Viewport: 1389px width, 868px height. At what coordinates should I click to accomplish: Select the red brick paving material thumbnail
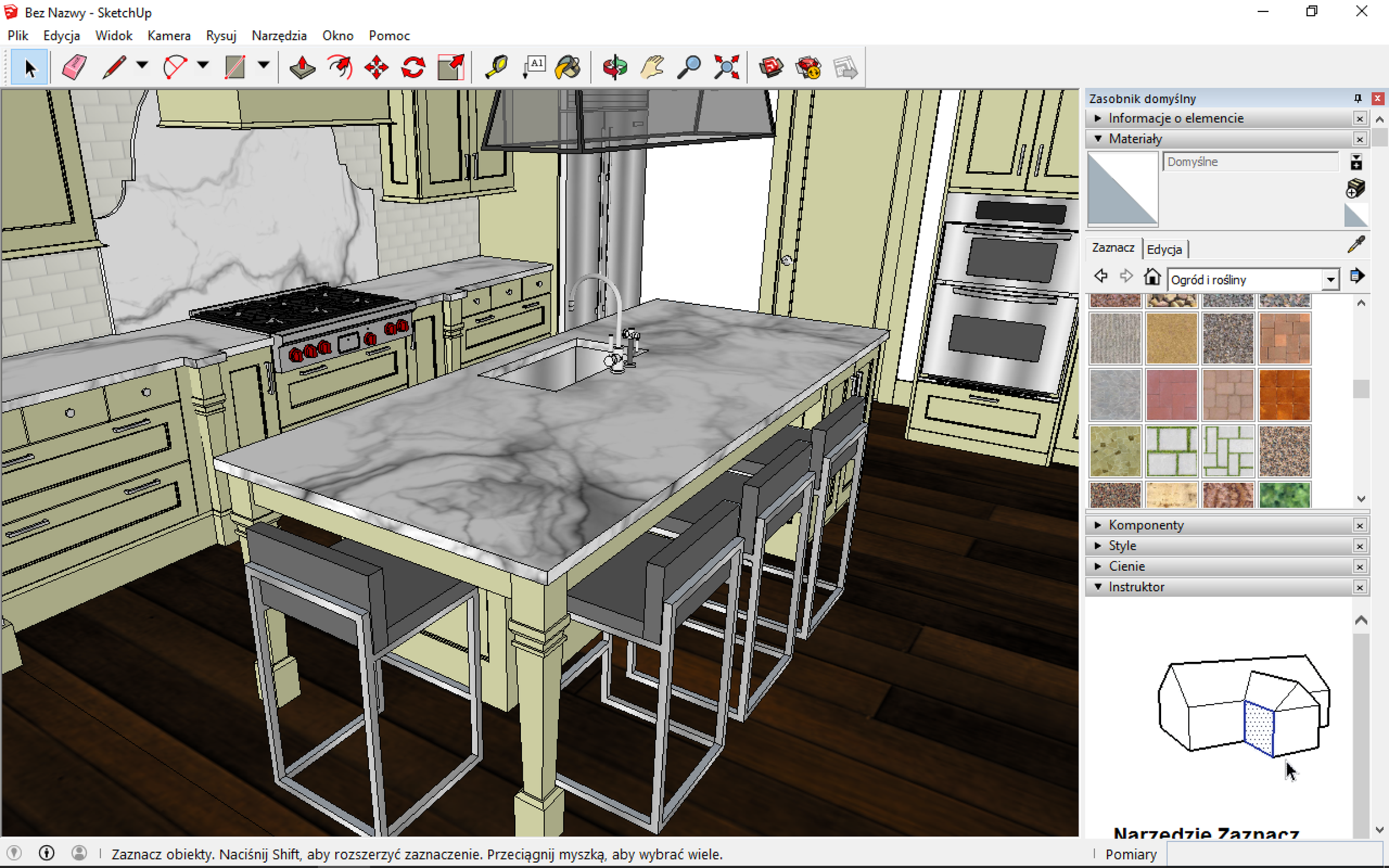1172,395
